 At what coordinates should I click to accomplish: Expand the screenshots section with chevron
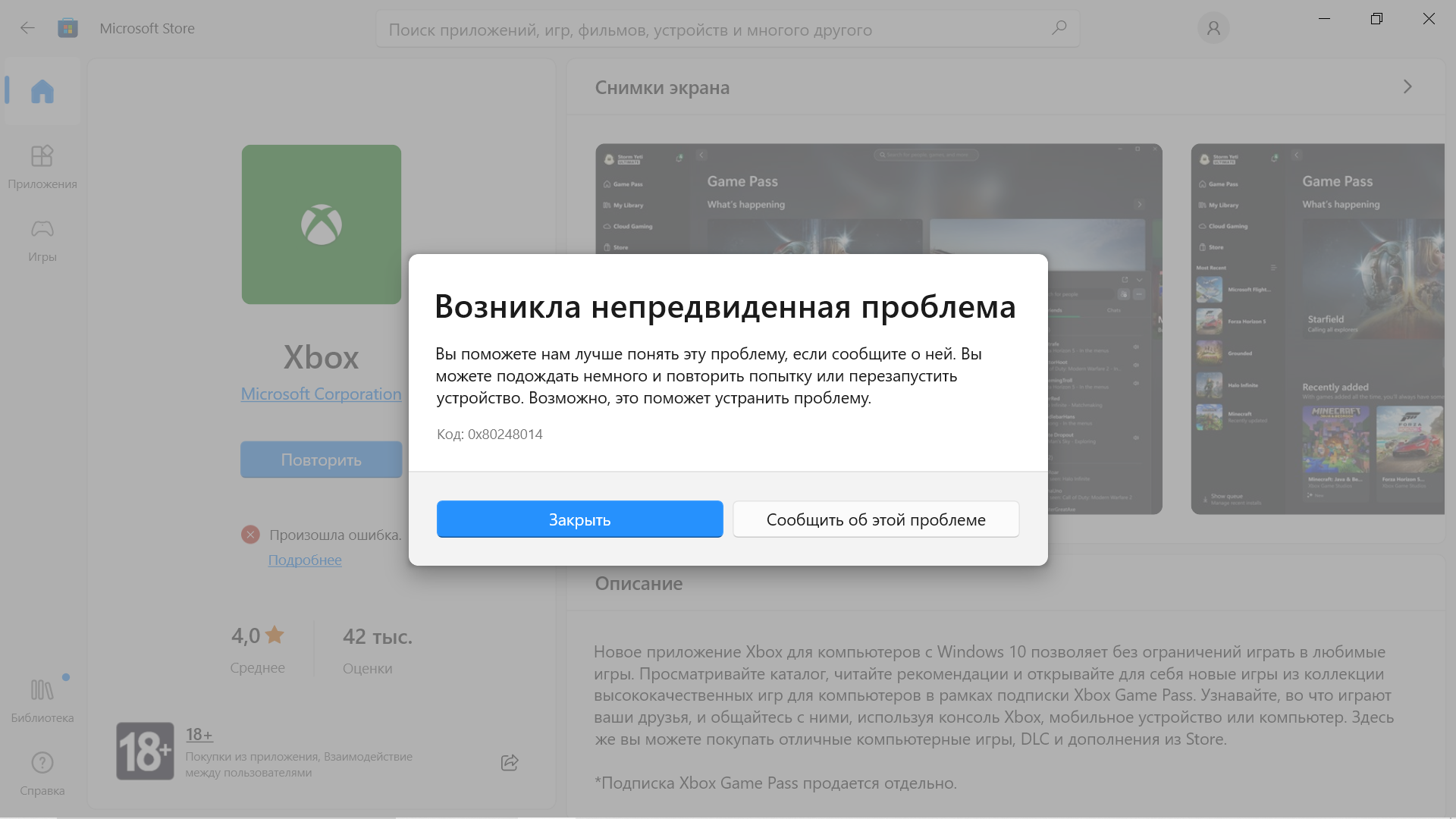point(1407,87)
